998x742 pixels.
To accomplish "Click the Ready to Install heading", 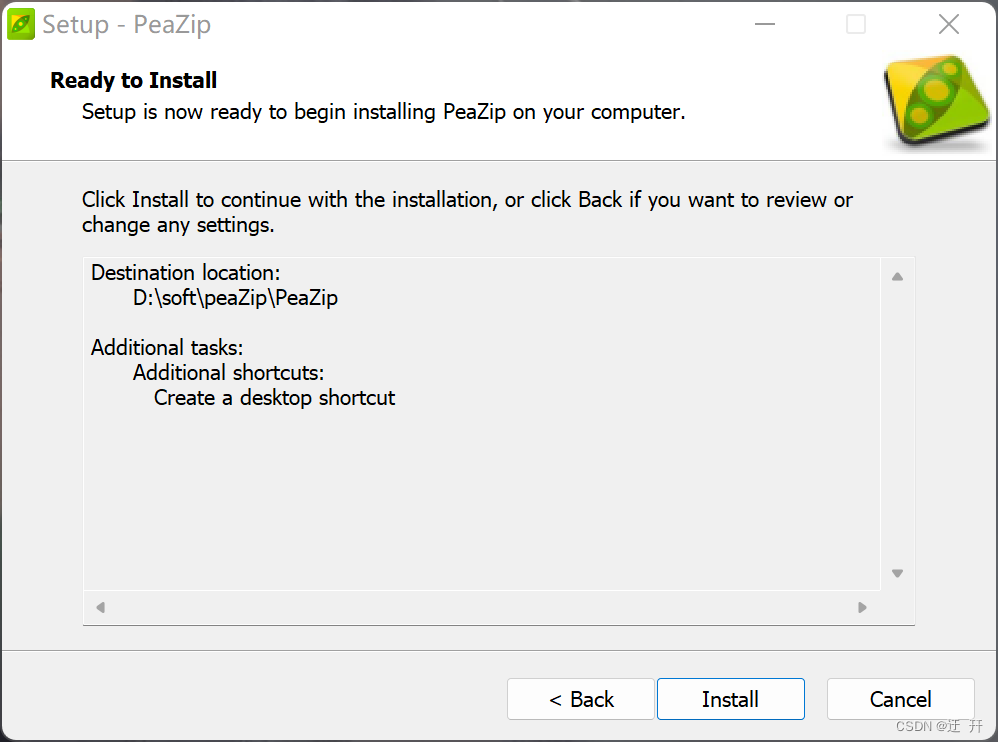I will pyautogui.click(x=133, y=80).
